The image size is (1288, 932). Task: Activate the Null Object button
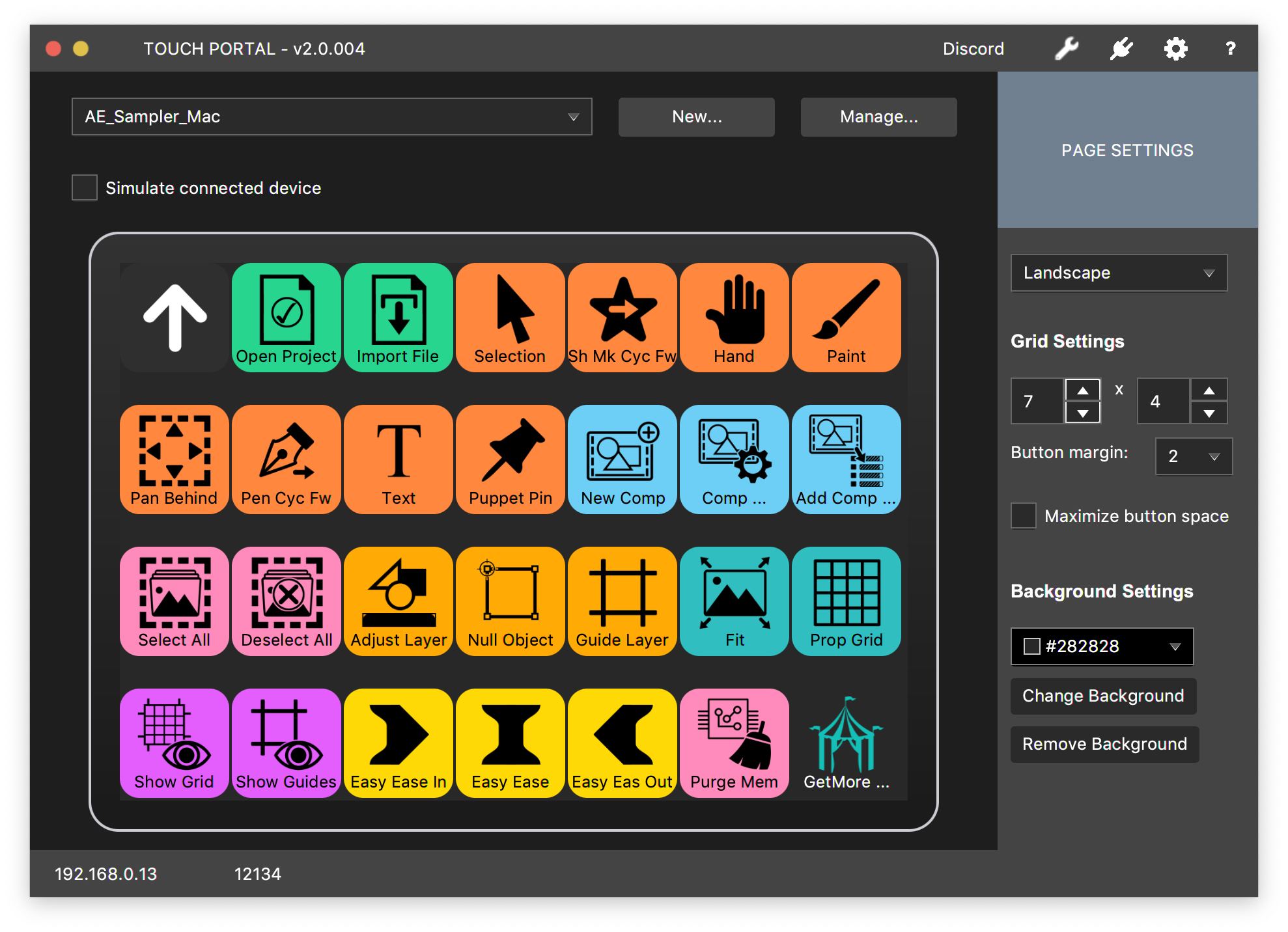pos(510,601)
